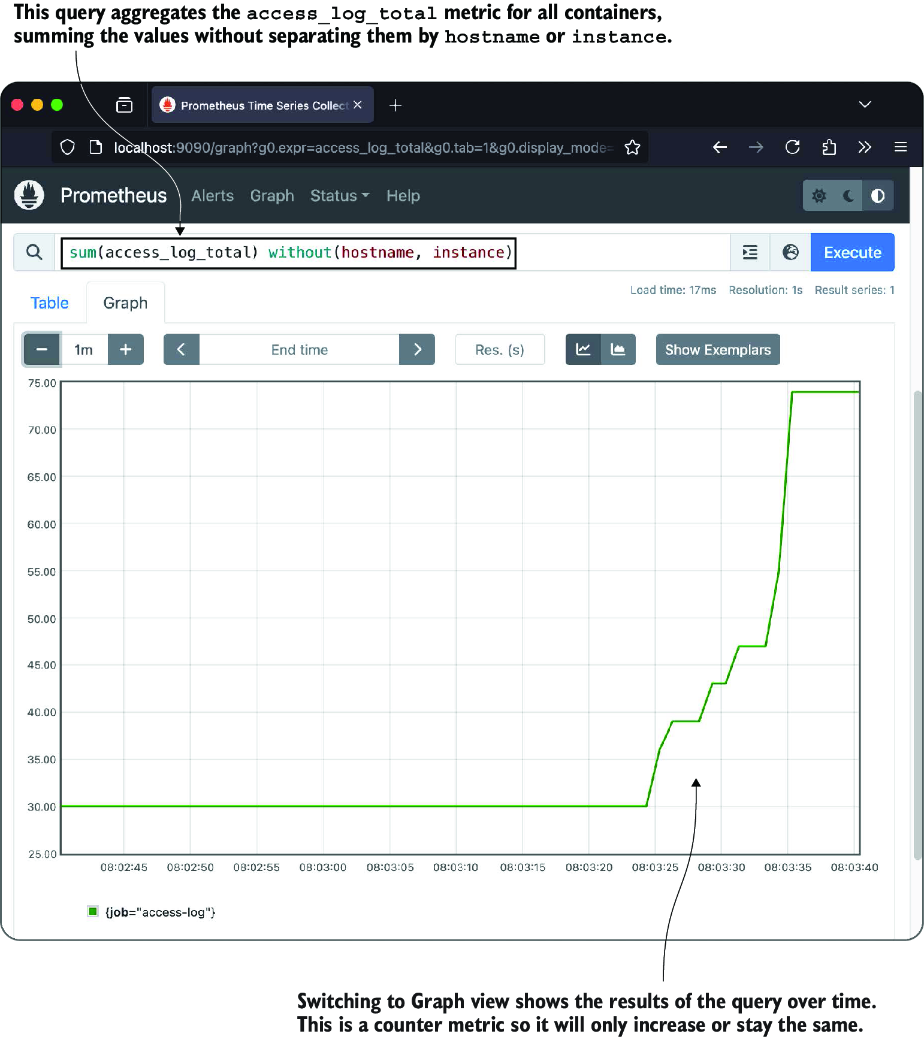Reload the page in browser

792,147
